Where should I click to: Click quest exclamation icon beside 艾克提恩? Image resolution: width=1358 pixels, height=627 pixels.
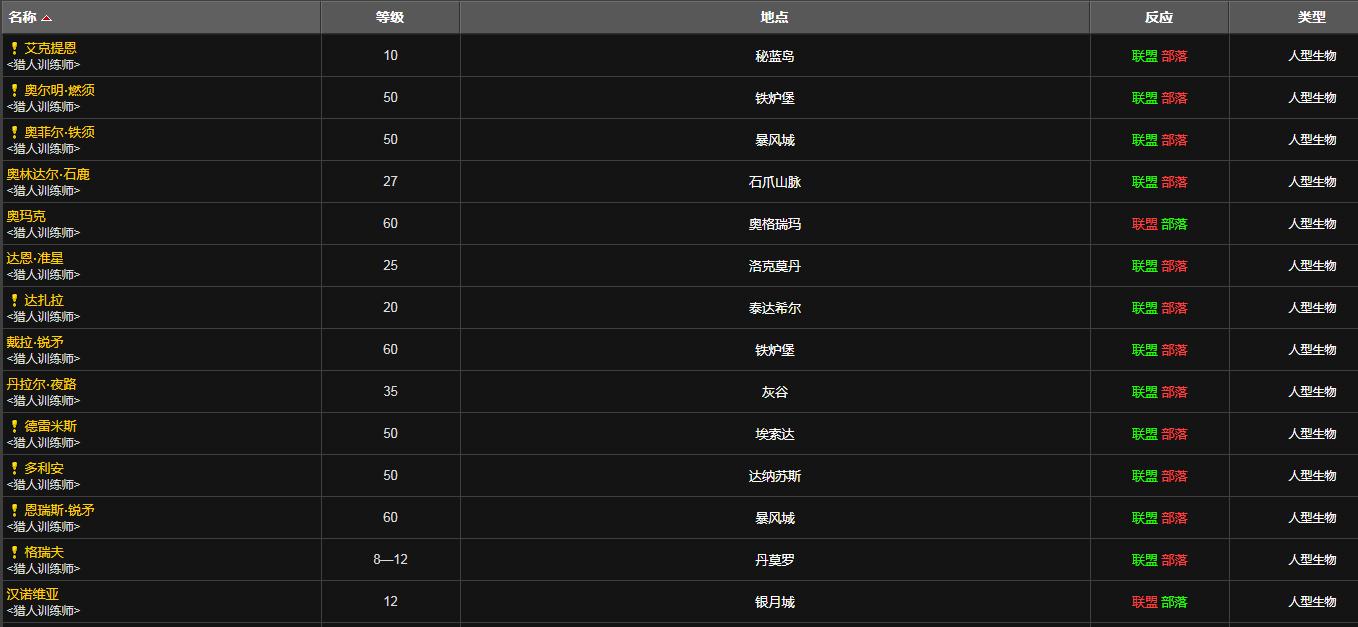[x=14, y=48]
